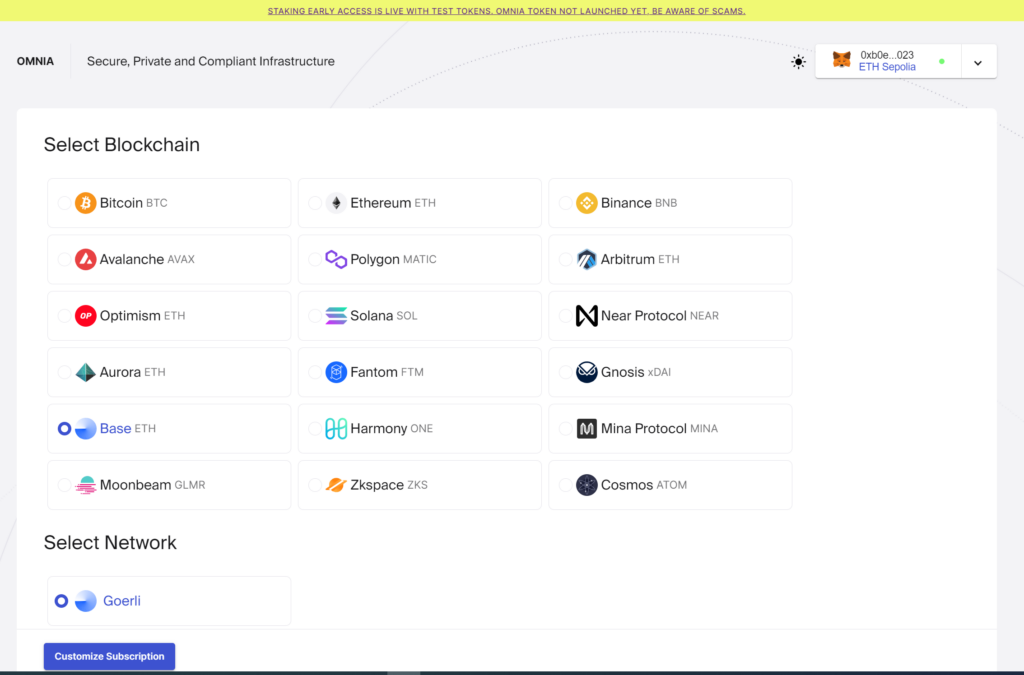The height and width of the screenshot is (675, 1024).
Task: Click the Zkspace orange logo icon
Action: tap(336, 485)
